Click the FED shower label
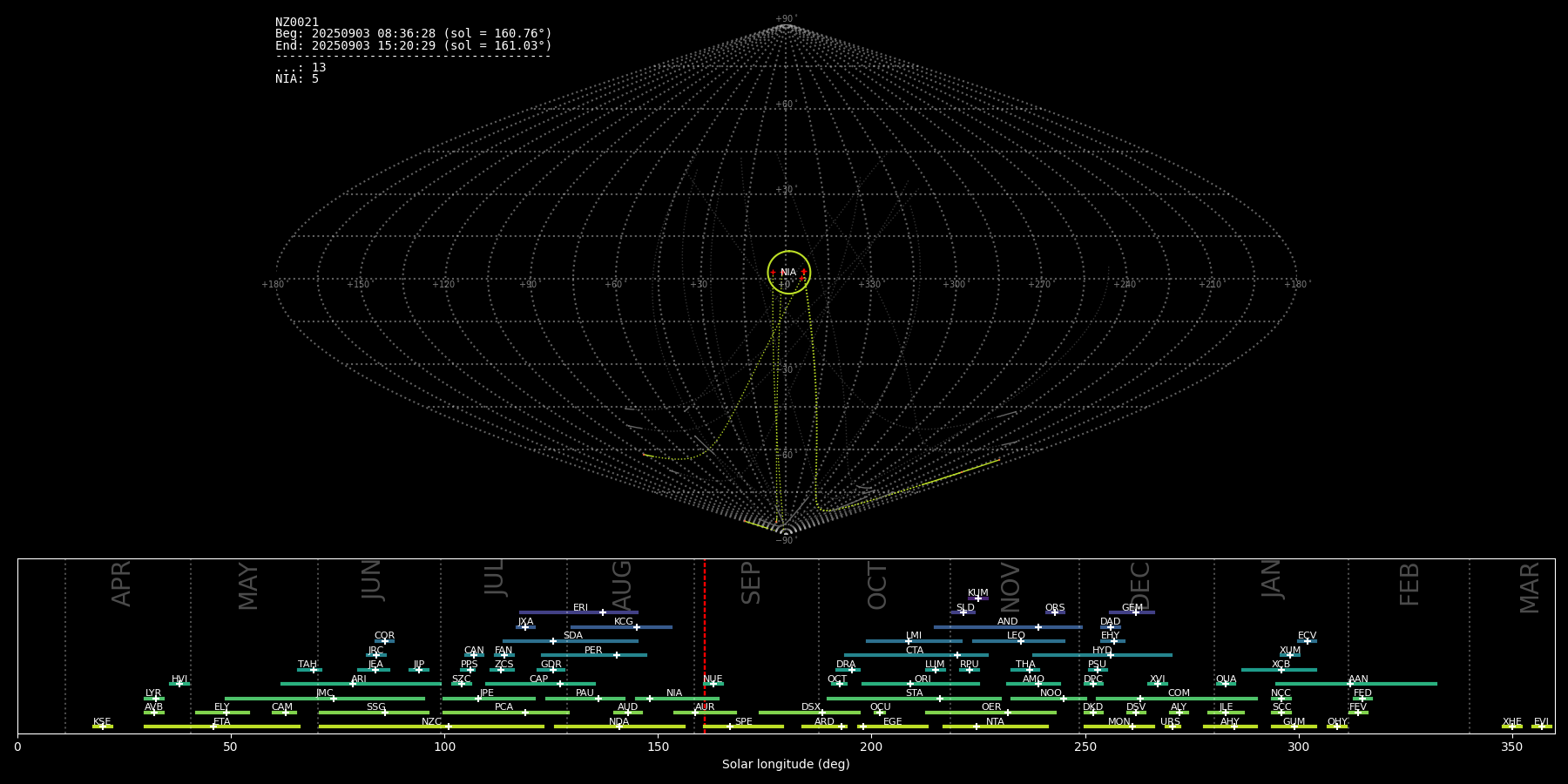This screenshot has width=1568, height=784. coord(1362,693)
